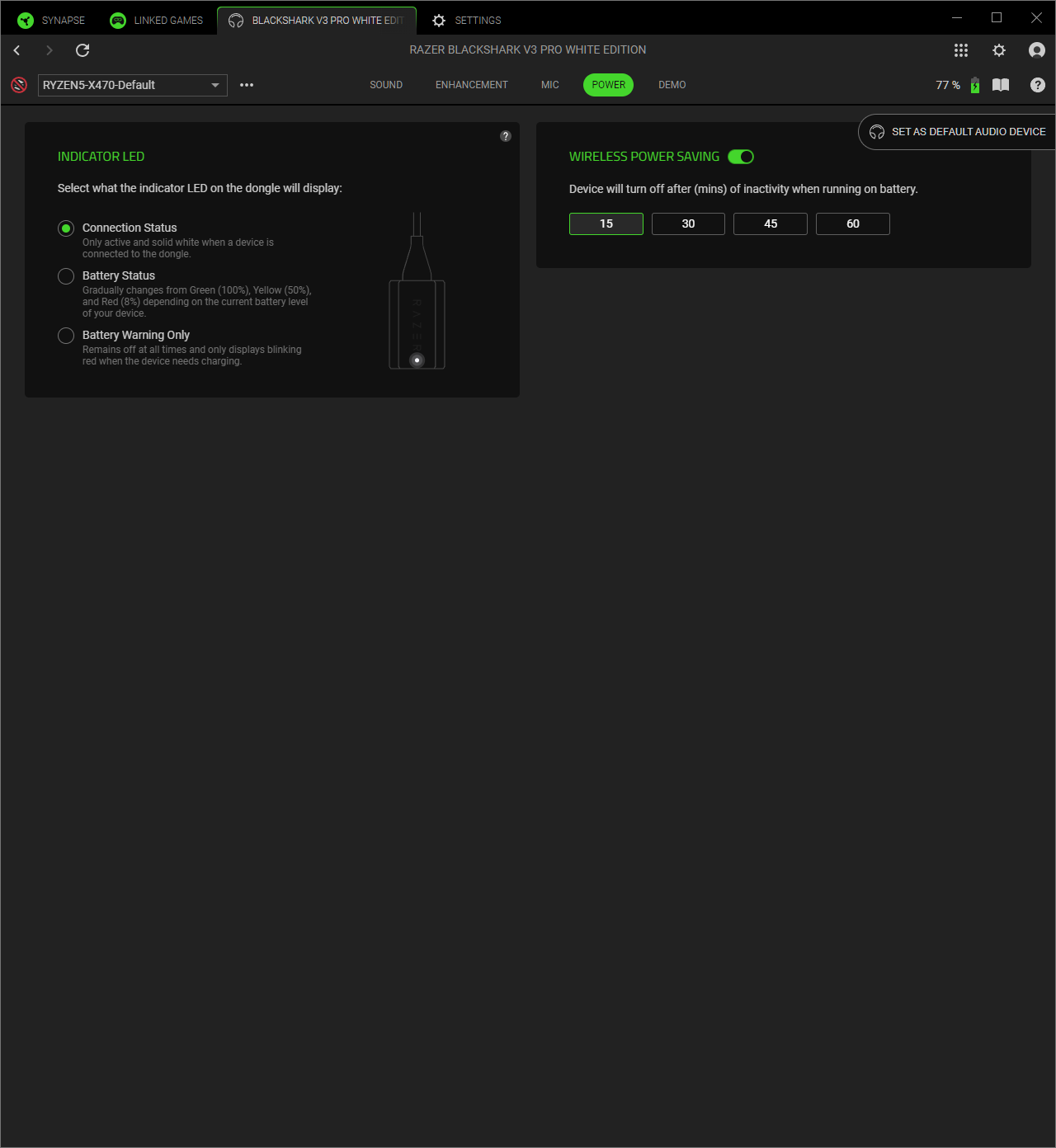Disable the Wireless Power Saving toggle
Image resolution: width=1056 pixels, height=1148 pixels.
[741, 157]
